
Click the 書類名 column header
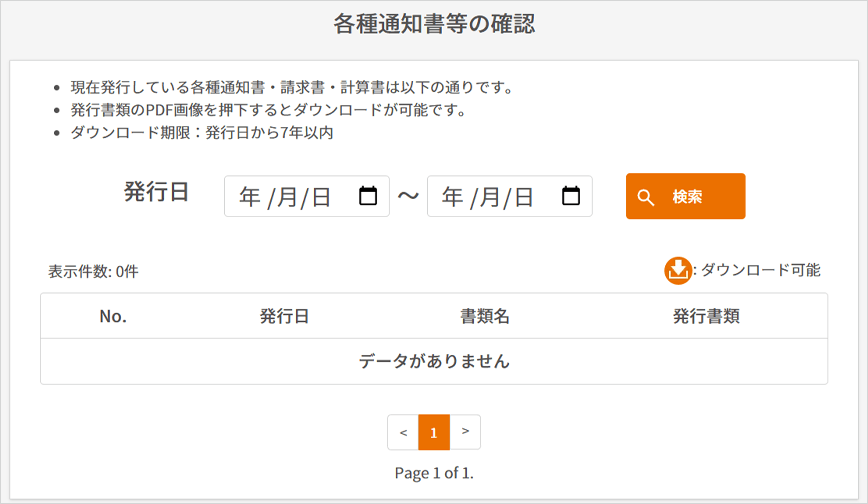[485, 316]
